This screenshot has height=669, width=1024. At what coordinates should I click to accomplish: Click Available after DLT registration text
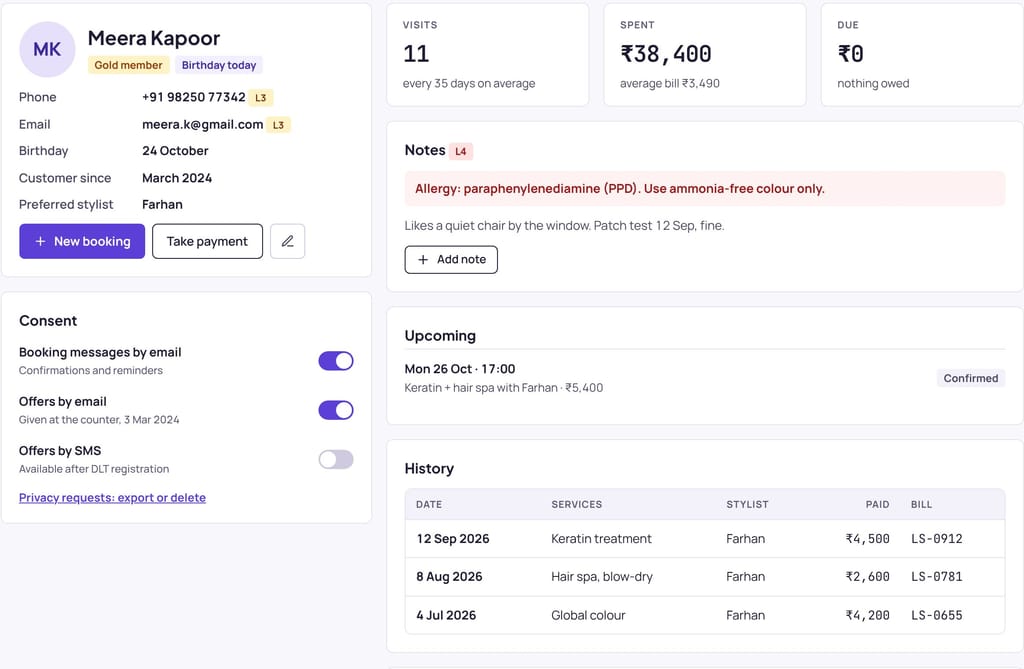coord(94,469)
